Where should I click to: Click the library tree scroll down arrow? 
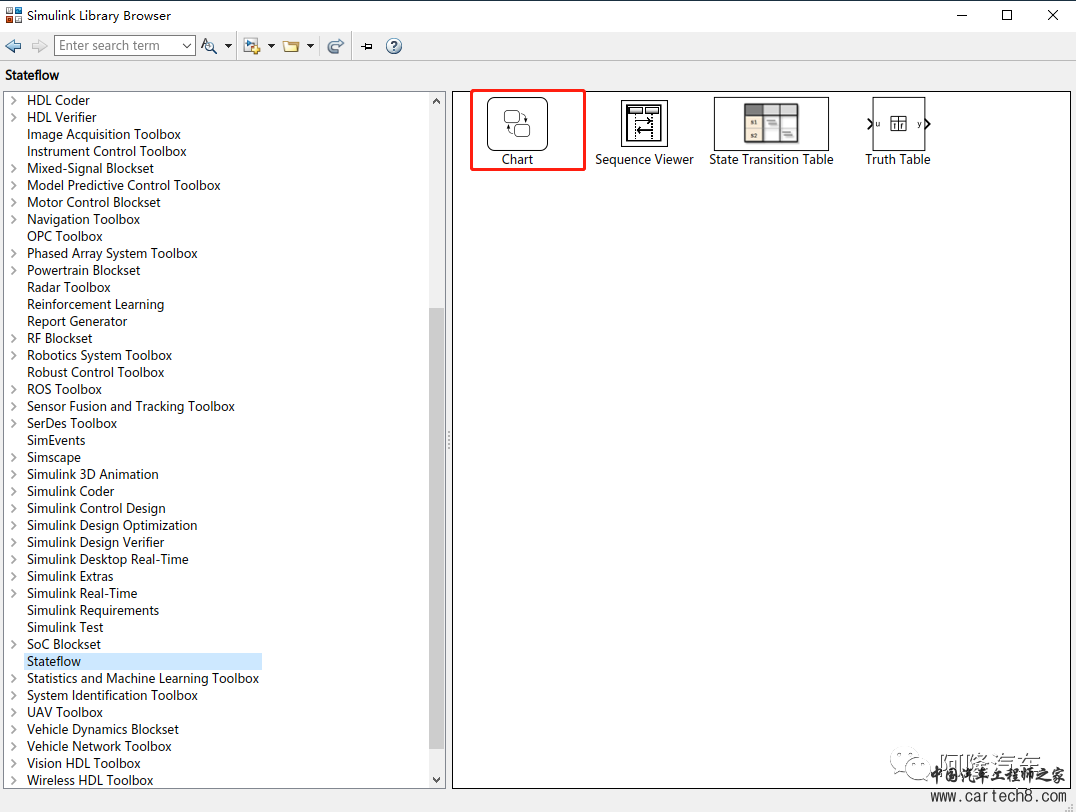click(x=436, y=780)
